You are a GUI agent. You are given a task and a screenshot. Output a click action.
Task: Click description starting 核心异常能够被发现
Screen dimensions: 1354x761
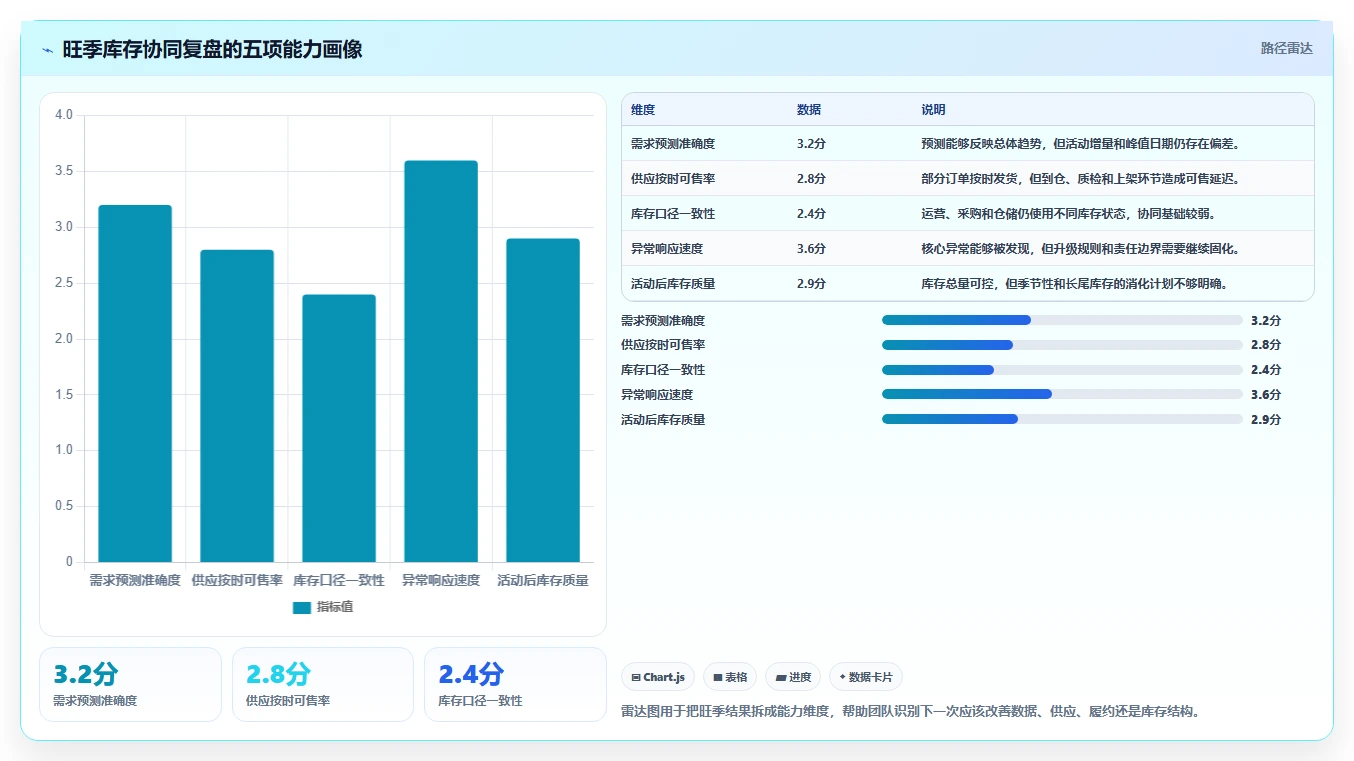click(1080, 249)
